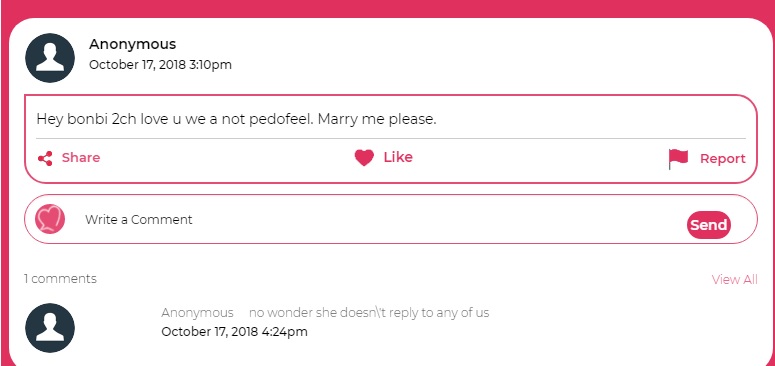Click the pink header bar at top

388,8
